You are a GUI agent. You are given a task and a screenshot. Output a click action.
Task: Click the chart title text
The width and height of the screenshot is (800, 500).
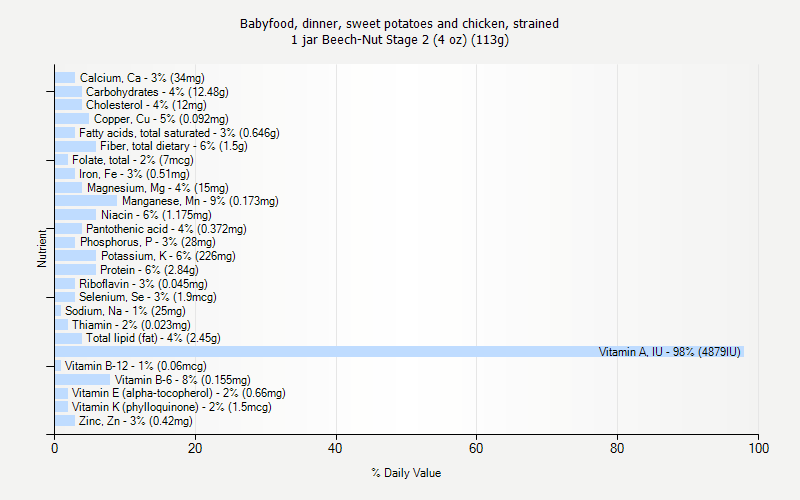coord(399,32)
